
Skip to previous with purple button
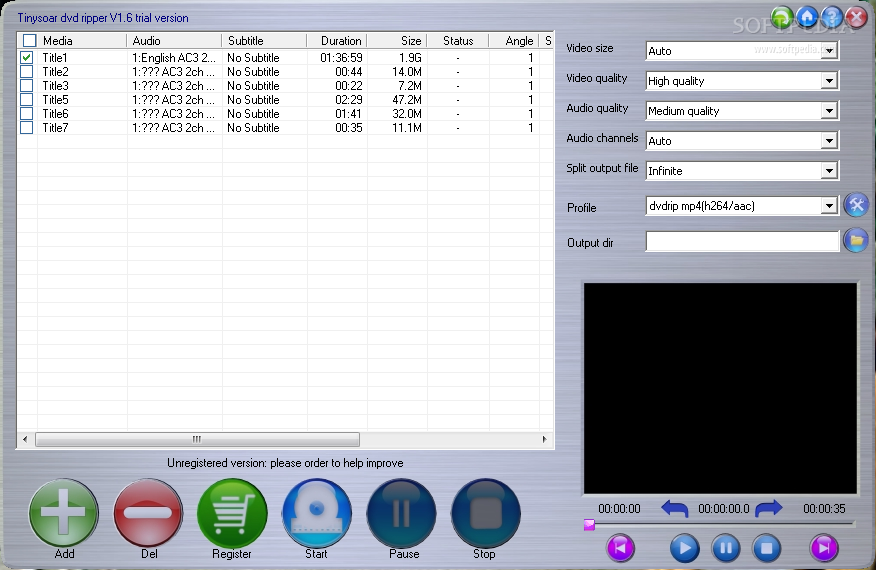(x=621, y=548)
